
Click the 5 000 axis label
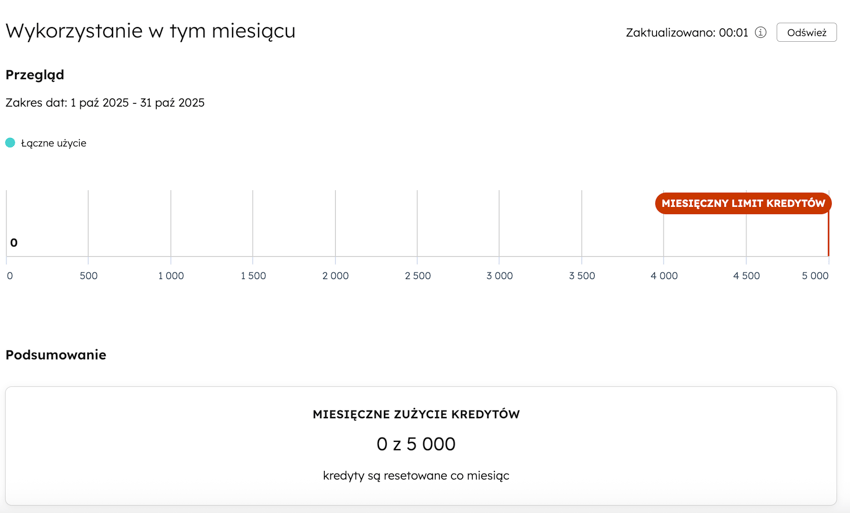(815, 276)
